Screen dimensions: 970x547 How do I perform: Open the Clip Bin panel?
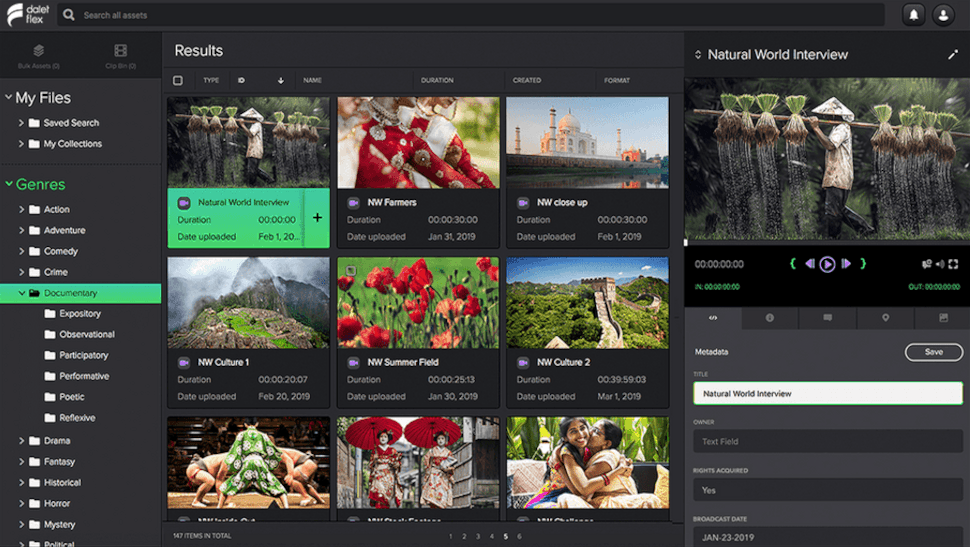point(121,56)
